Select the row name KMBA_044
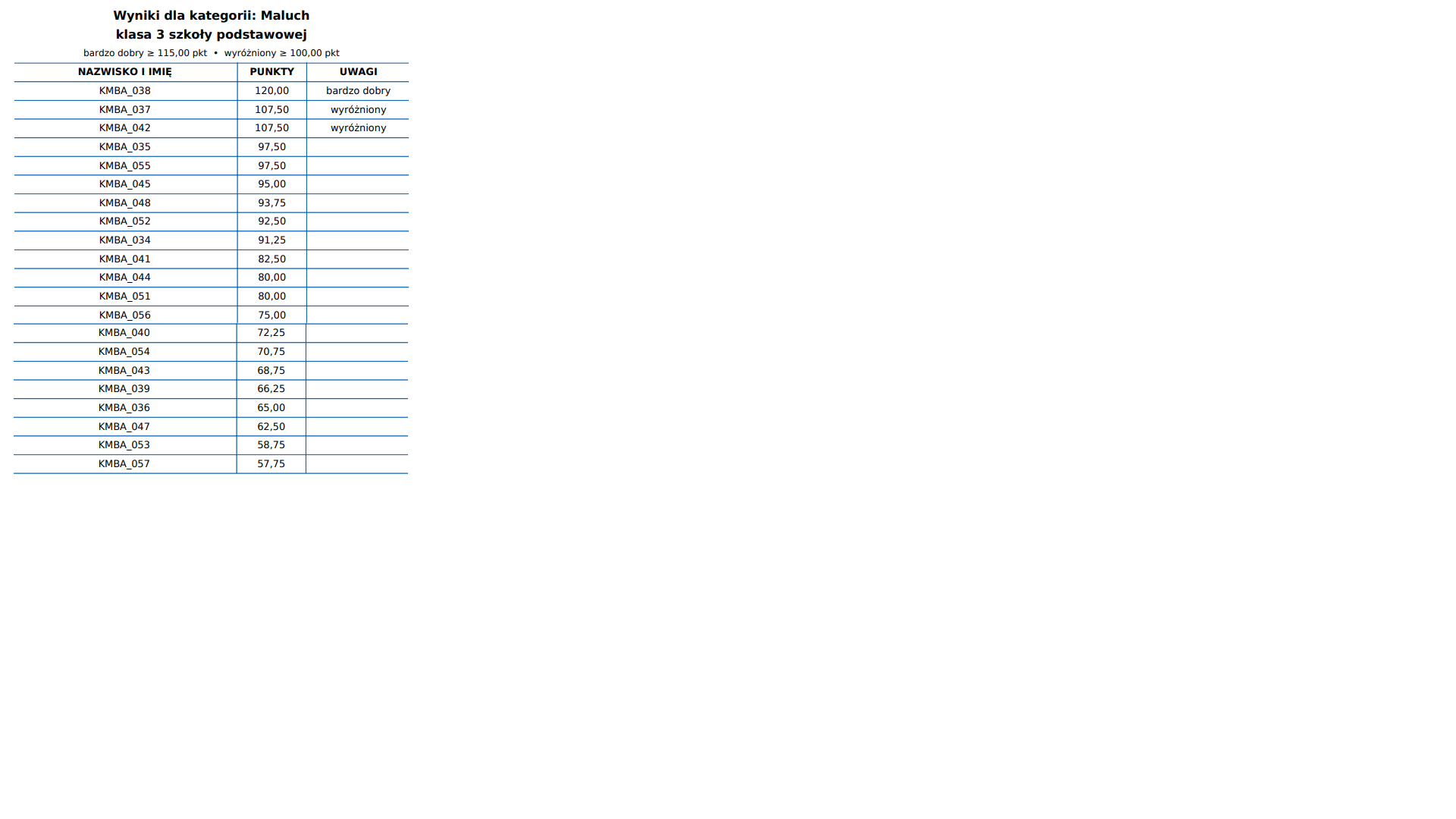The height and width of the screenshot is (819, 1456). click(125, 278)
